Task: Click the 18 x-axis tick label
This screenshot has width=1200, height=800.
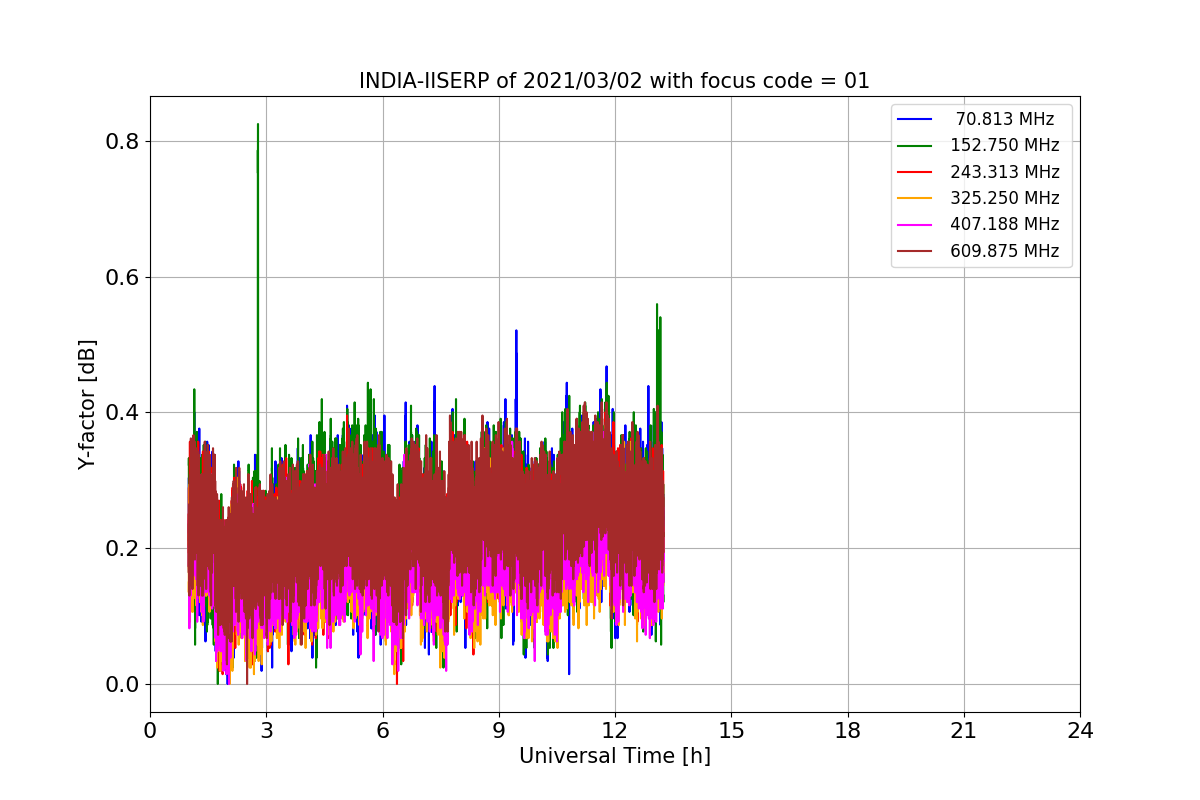Action: pos(848,731)
